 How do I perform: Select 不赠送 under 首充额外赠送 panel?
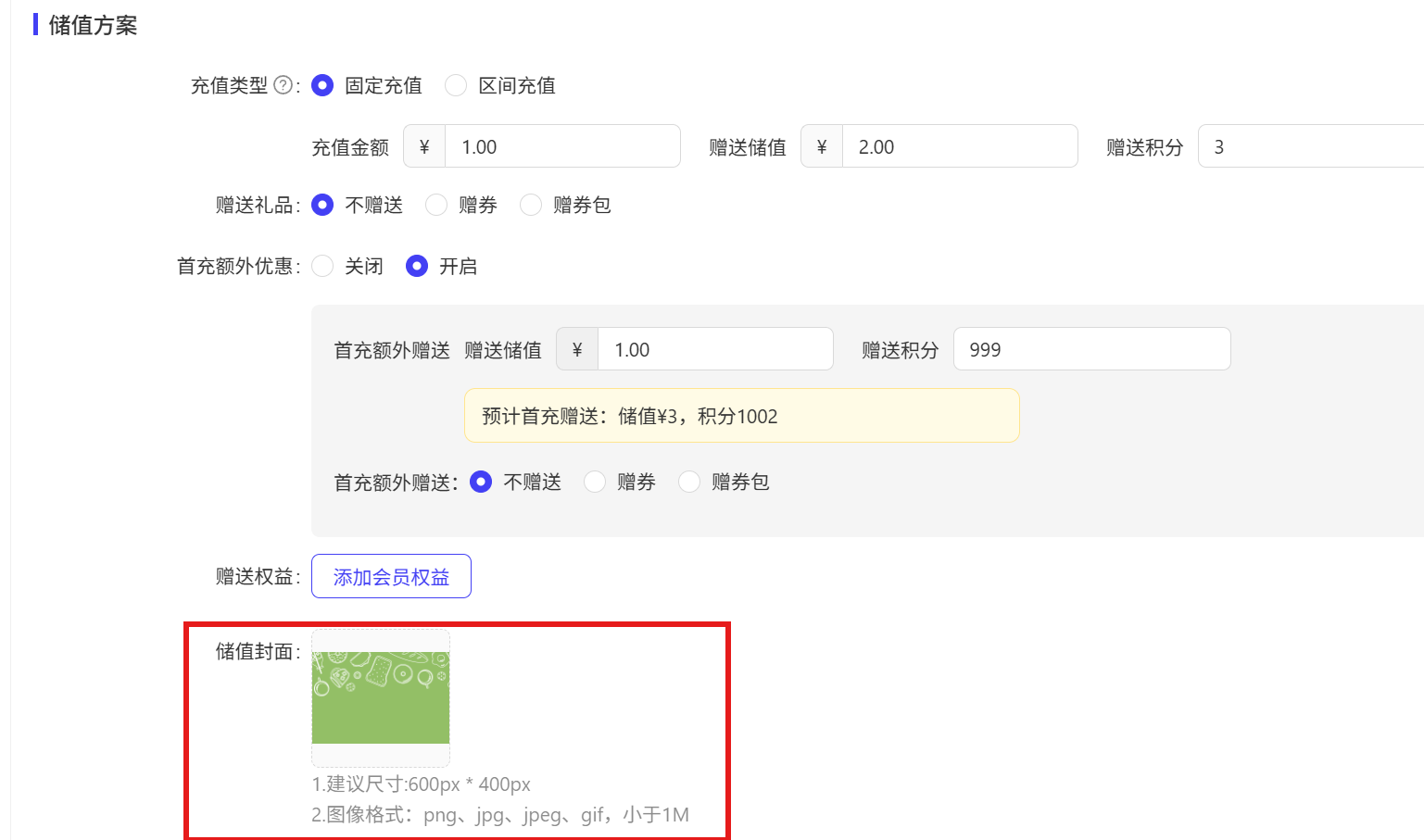(x=481, y=482)
